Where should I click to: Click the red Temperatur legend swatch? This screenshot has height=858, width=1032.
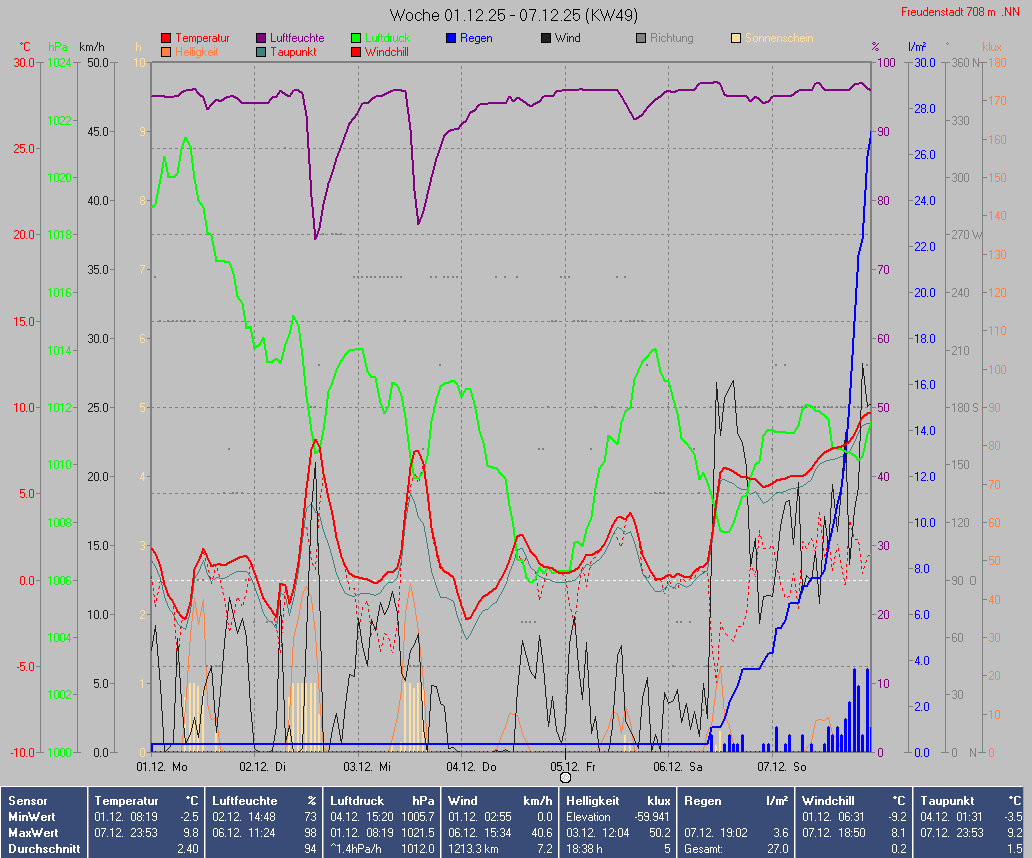point(166,38)
